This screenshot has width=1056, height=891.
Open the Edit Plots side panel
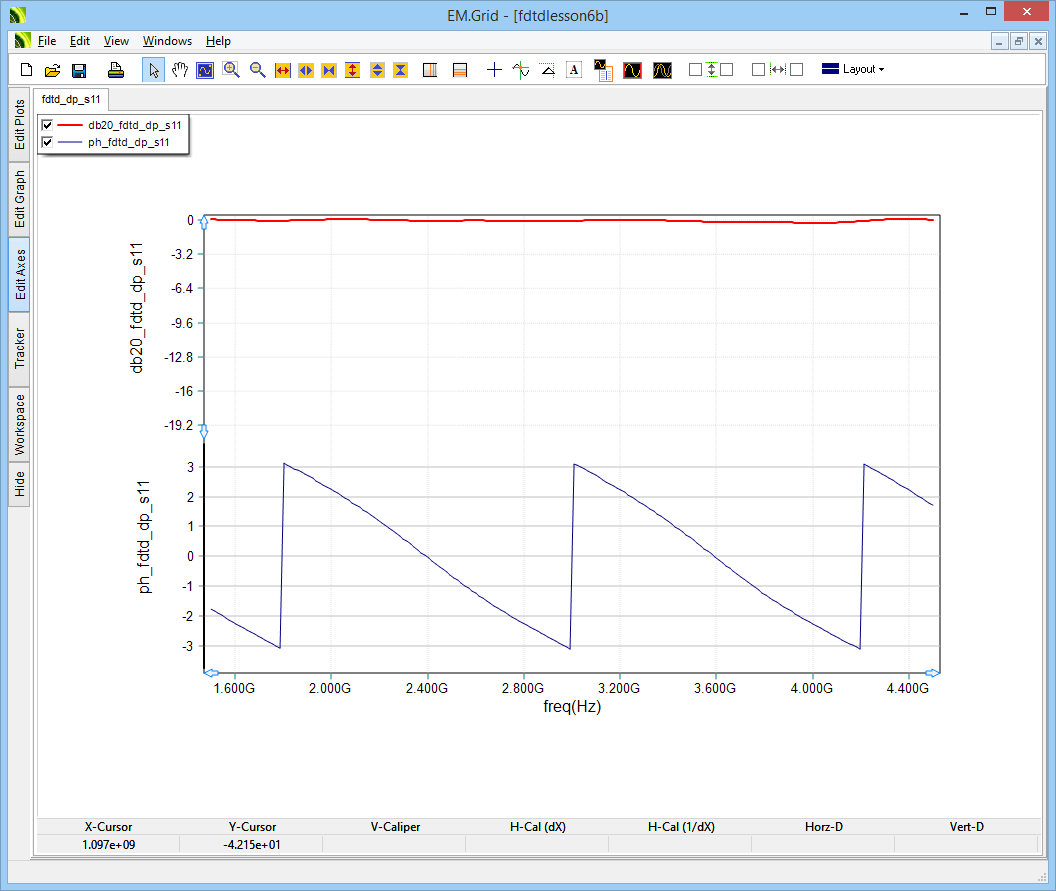coord(20,124)
